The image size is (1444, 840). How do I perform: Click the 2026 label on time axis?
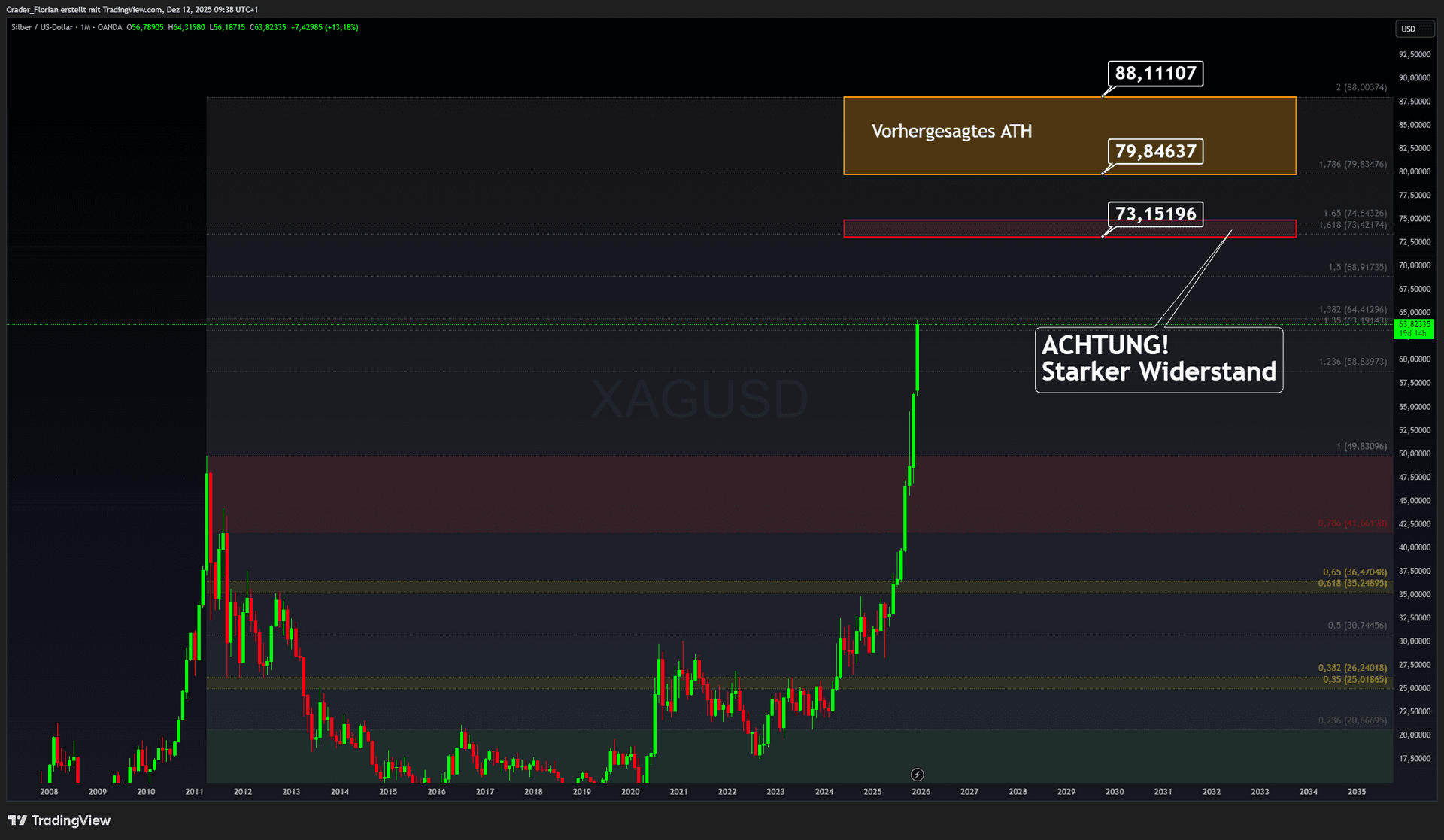pyautogui.click(x=921, y=792)
